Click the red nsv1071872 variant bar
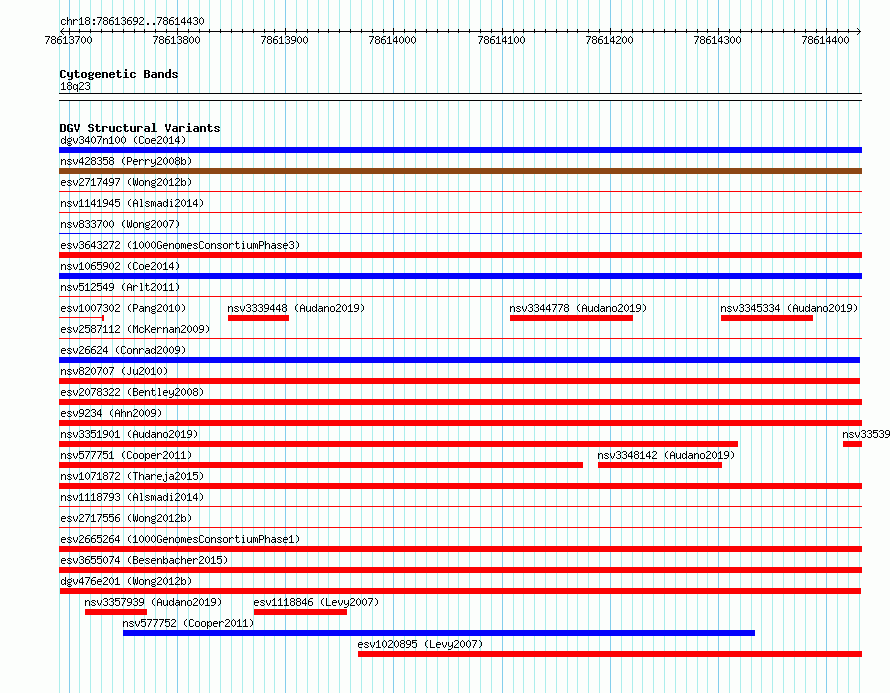The image size is (890, 693). coord(460,486)
